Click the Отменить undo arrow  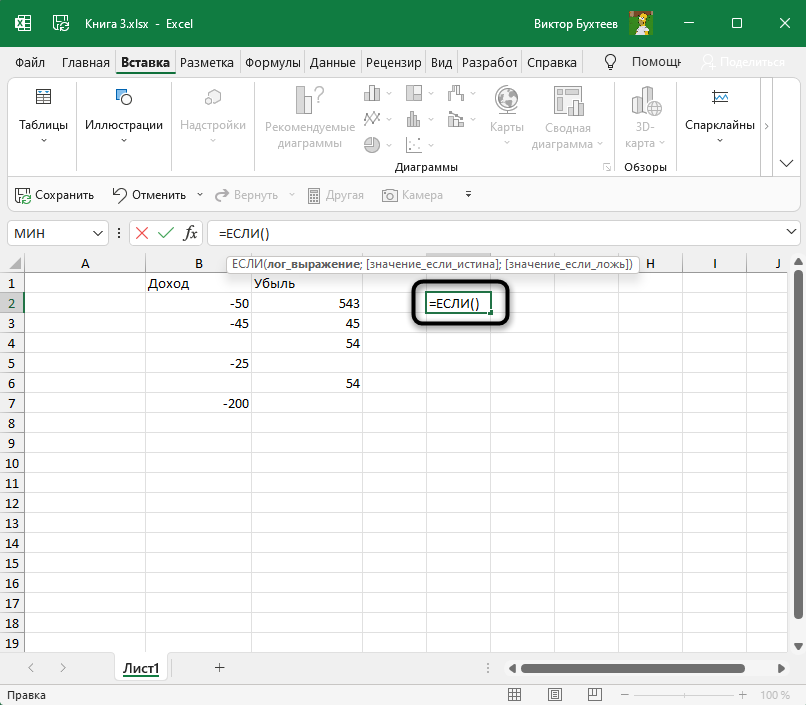point(120,195)
